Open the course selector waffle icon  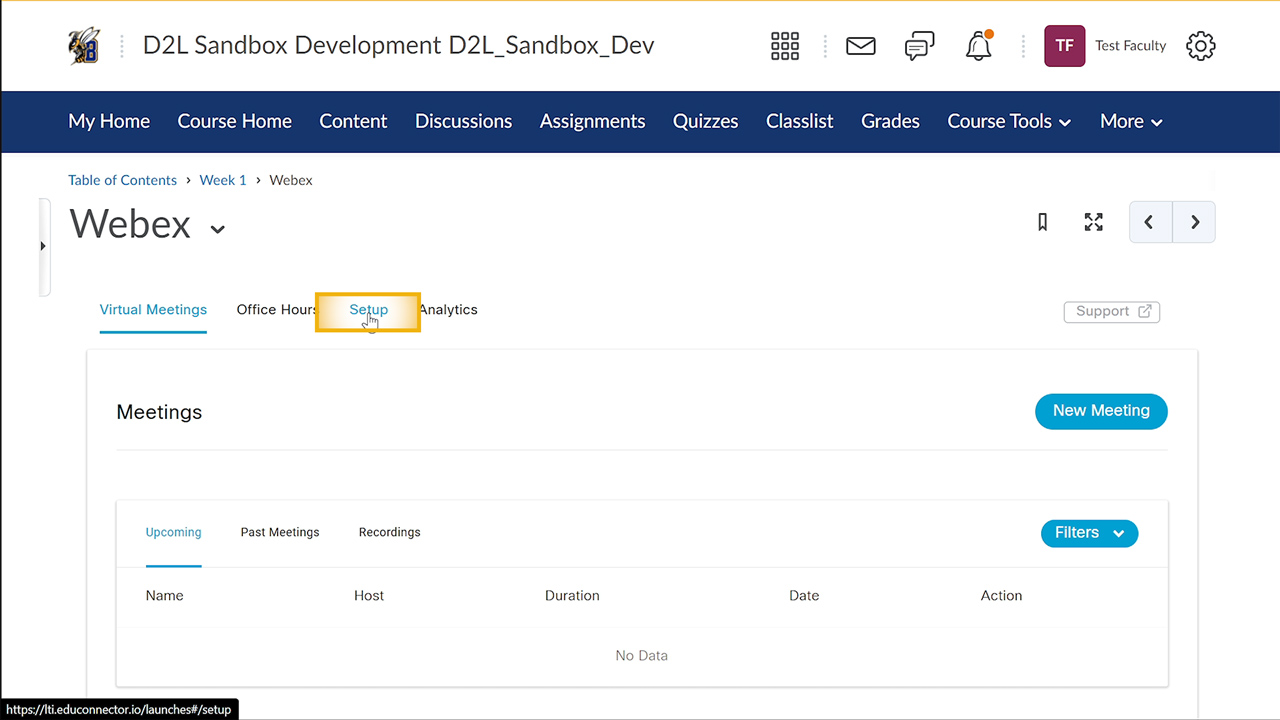click(x=785, y=46)
